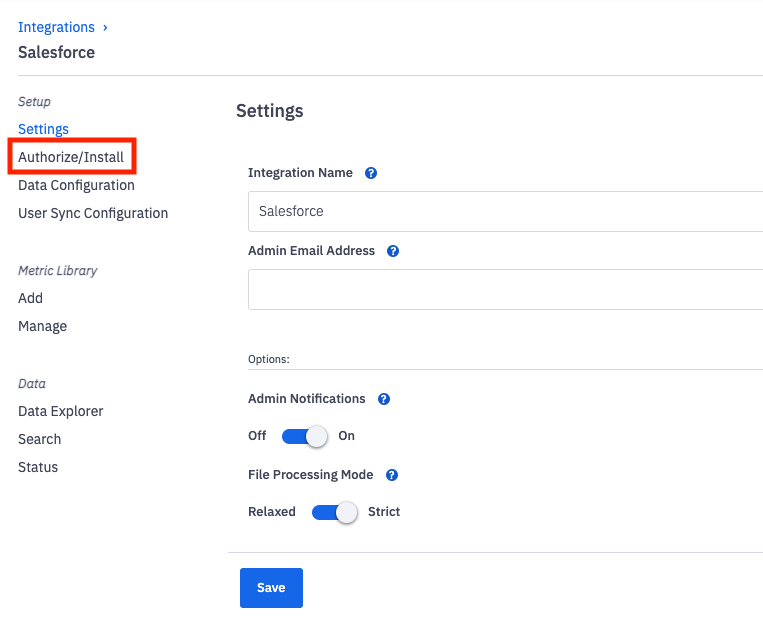The height and width of the screenshot is (635, 763).
Task: Open Manage under Metric Library
Action: point(42,326)
